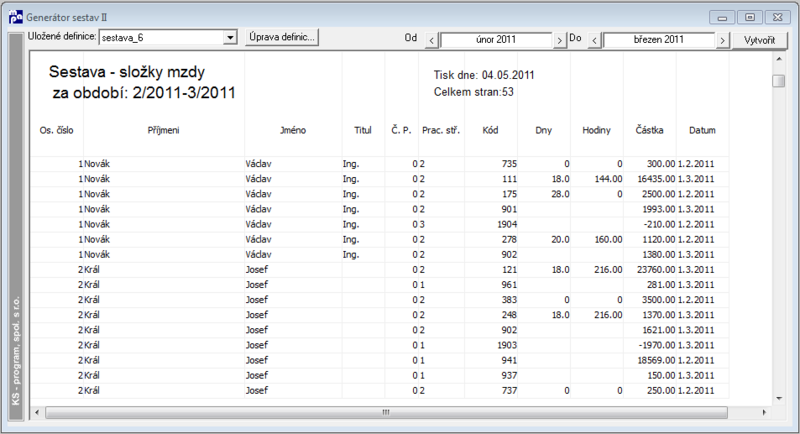The height and width of the screenshot is (434, 800).
Task: Click the horizontal scrollbar left arrow
Action: pyautogui.click(x=36, y=412)
